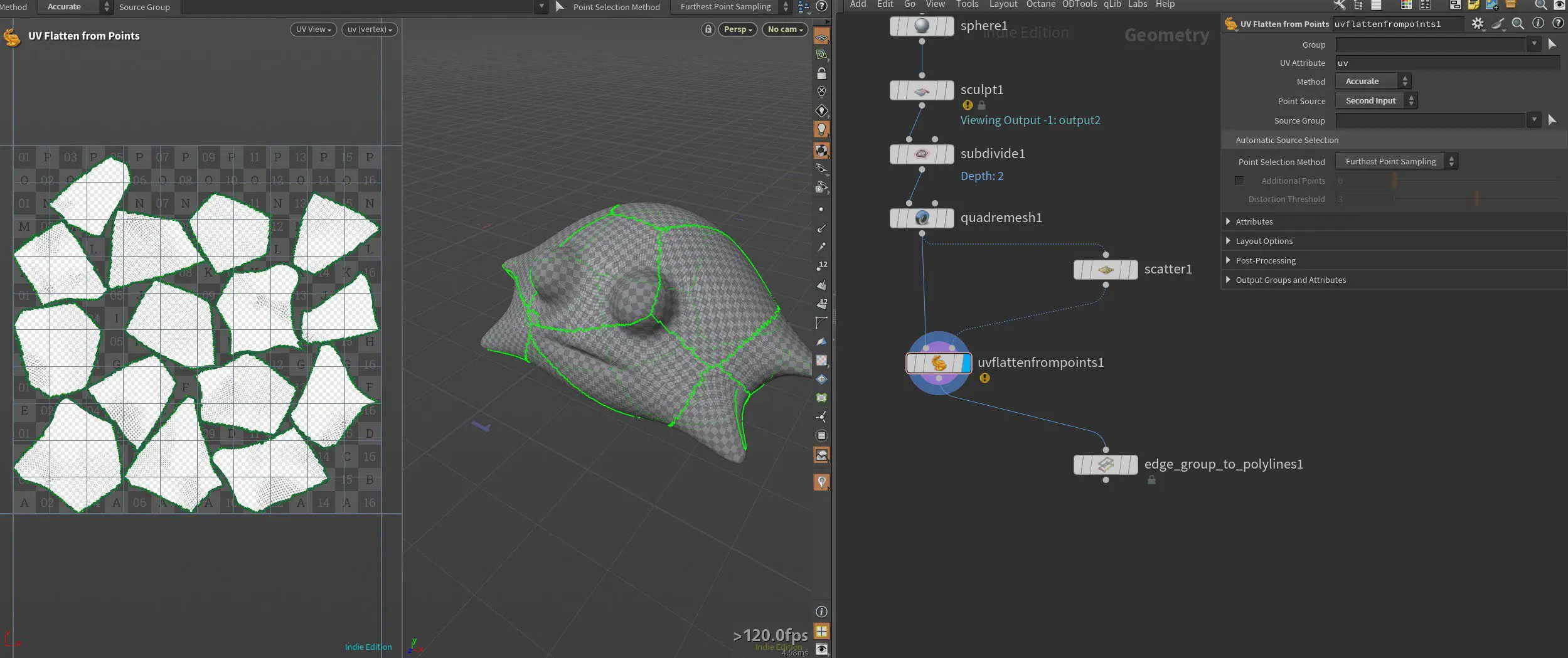Open the Octane menu
This screenshot has width=1568, height=658.
[1040, 4]
